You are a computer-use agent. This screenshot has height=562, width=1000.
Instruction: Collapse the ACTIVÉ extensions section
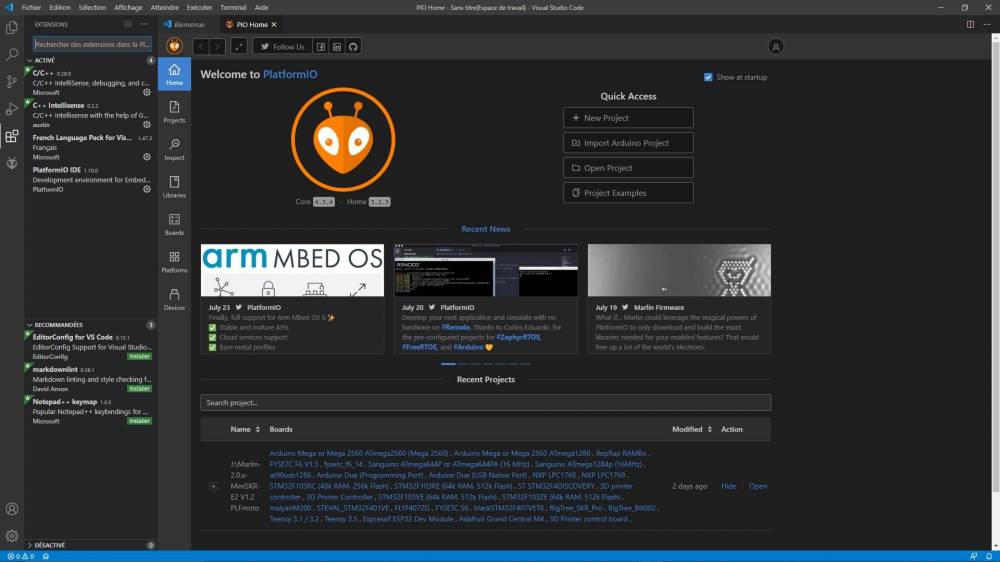point(29,60)
